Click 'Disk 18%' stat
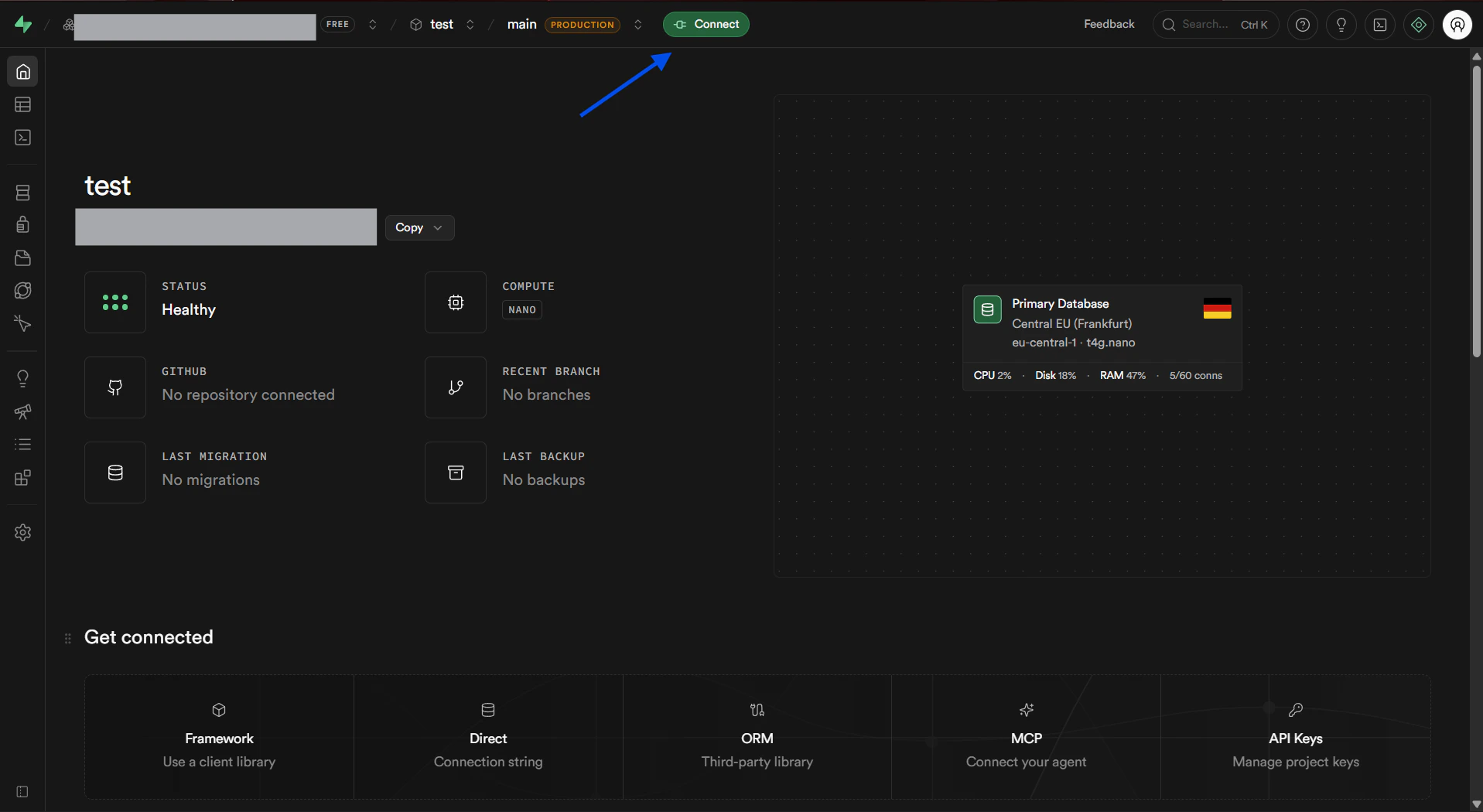The image size is (1483, 812). pos(1056,376)
